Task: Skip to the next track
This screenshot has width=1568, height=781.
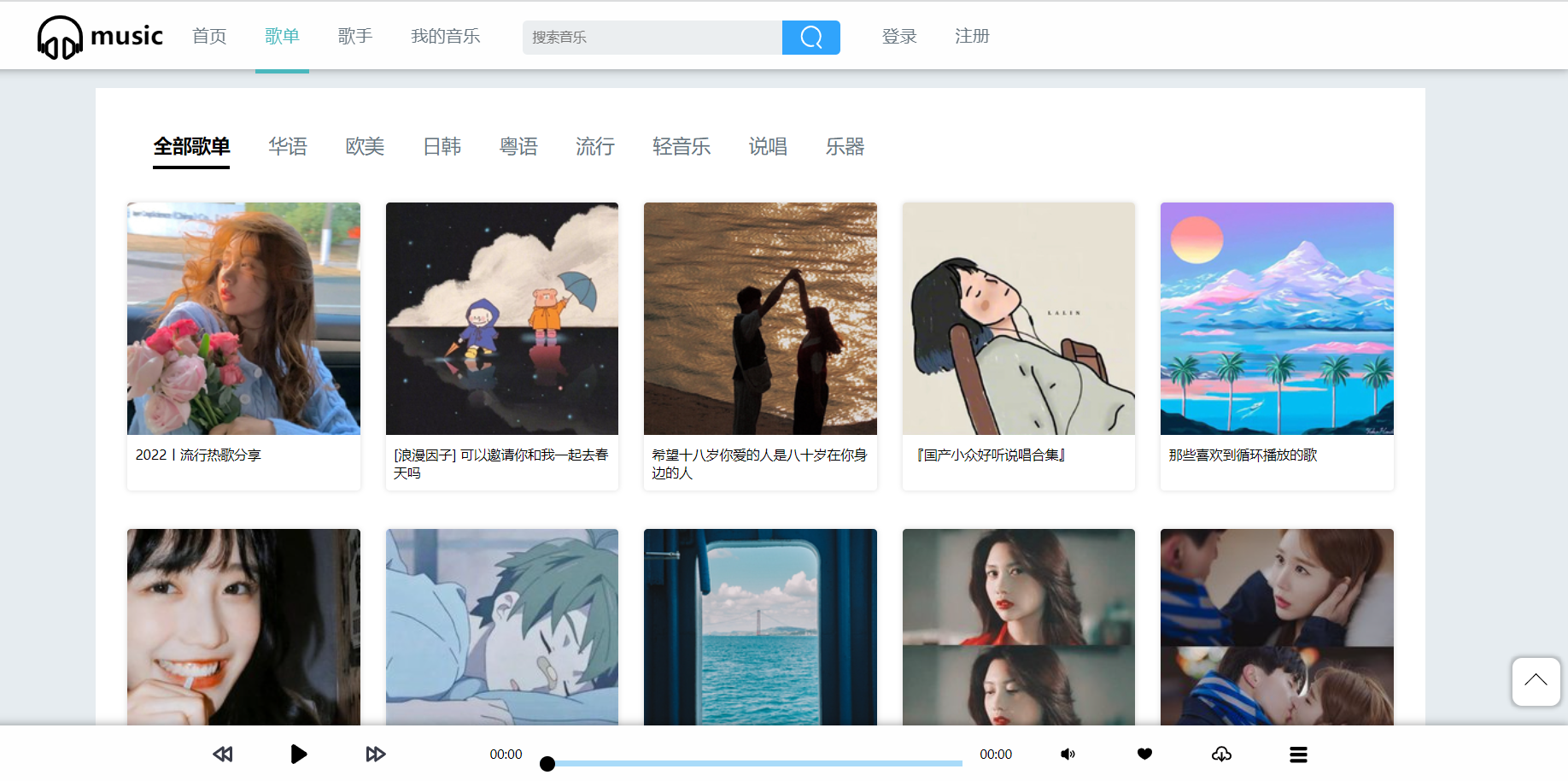Action: pyautogui.click(x=375, y=754)
